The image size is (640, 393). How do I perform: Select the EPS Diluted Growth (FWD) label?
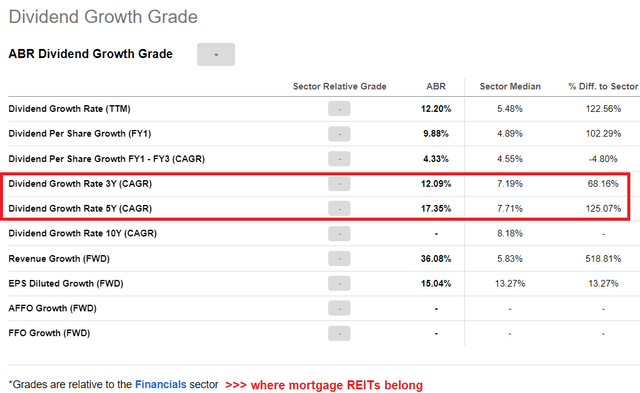66,284
